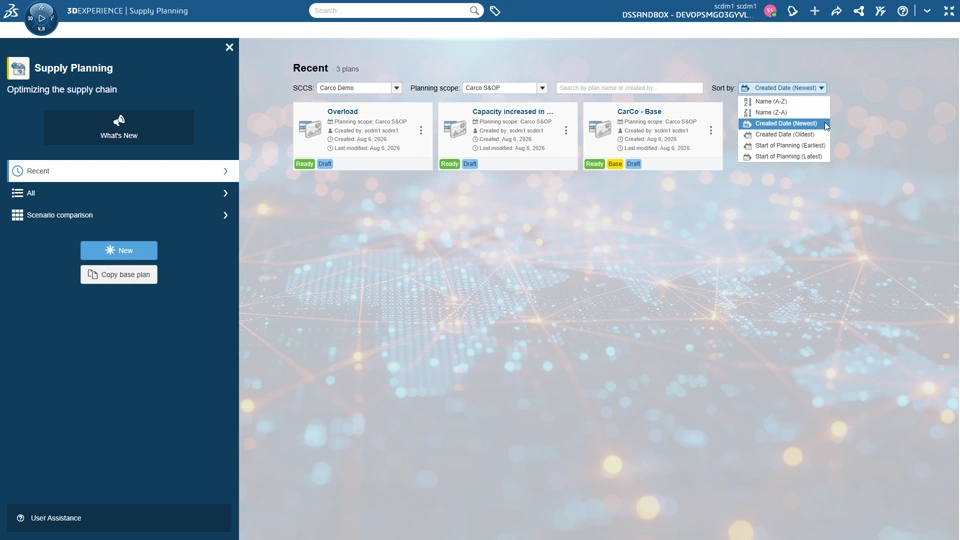Open the CarCo - Base plan title
Image resolution: width=960 pixels, height=540 pixels.
(639, 111)
